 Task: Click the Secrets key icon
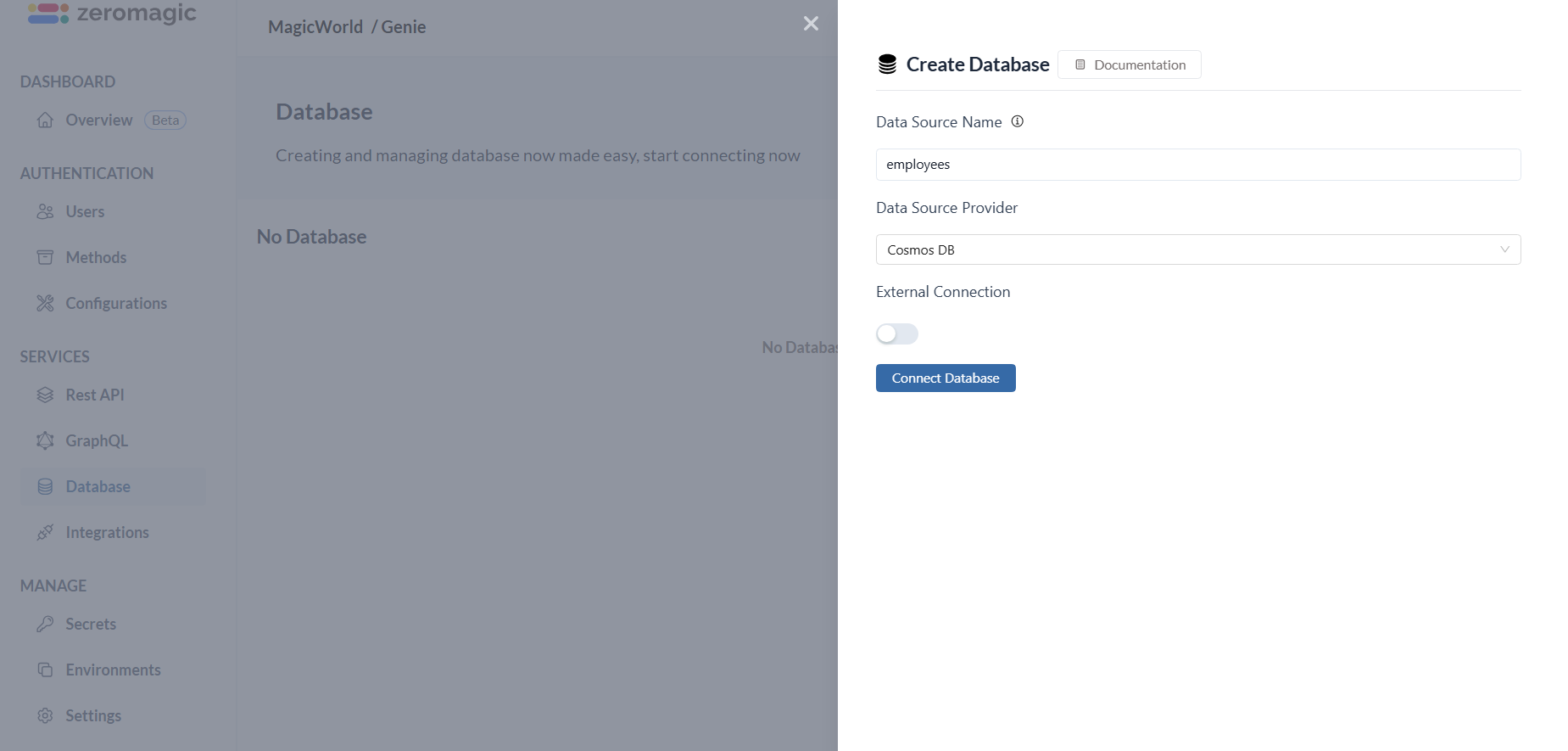click(45, 624)
